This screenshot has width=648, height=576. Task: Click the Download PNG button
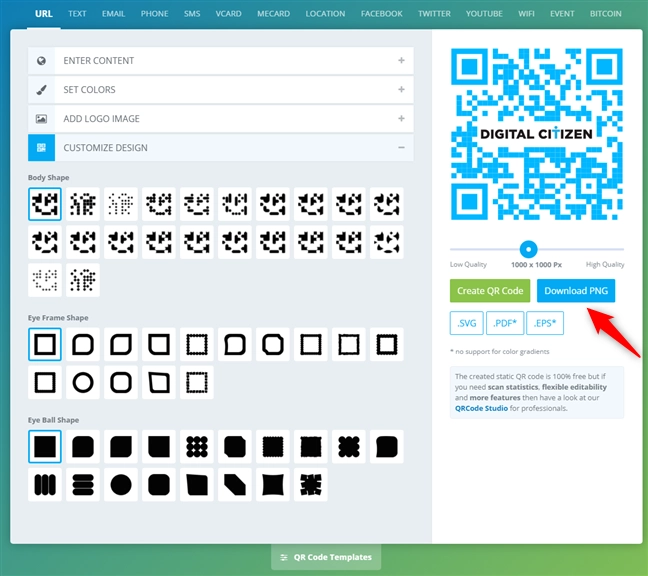point(576,291)
